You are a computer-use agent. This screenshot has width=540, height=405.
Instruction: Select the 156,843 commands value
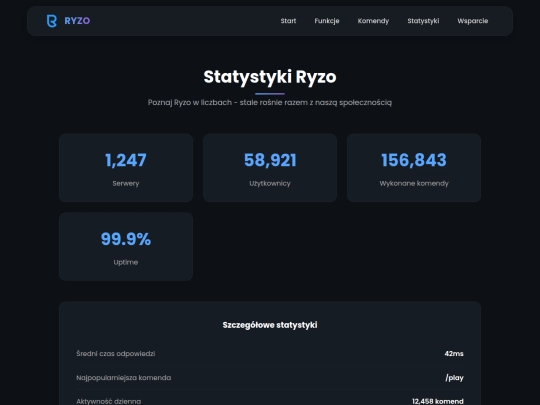coord(414,160)
